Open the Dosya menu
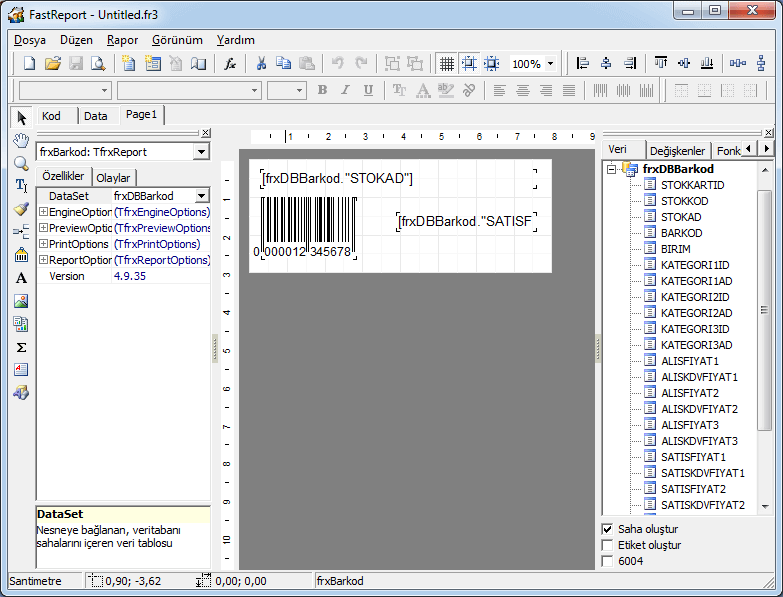 click(29, 40)
